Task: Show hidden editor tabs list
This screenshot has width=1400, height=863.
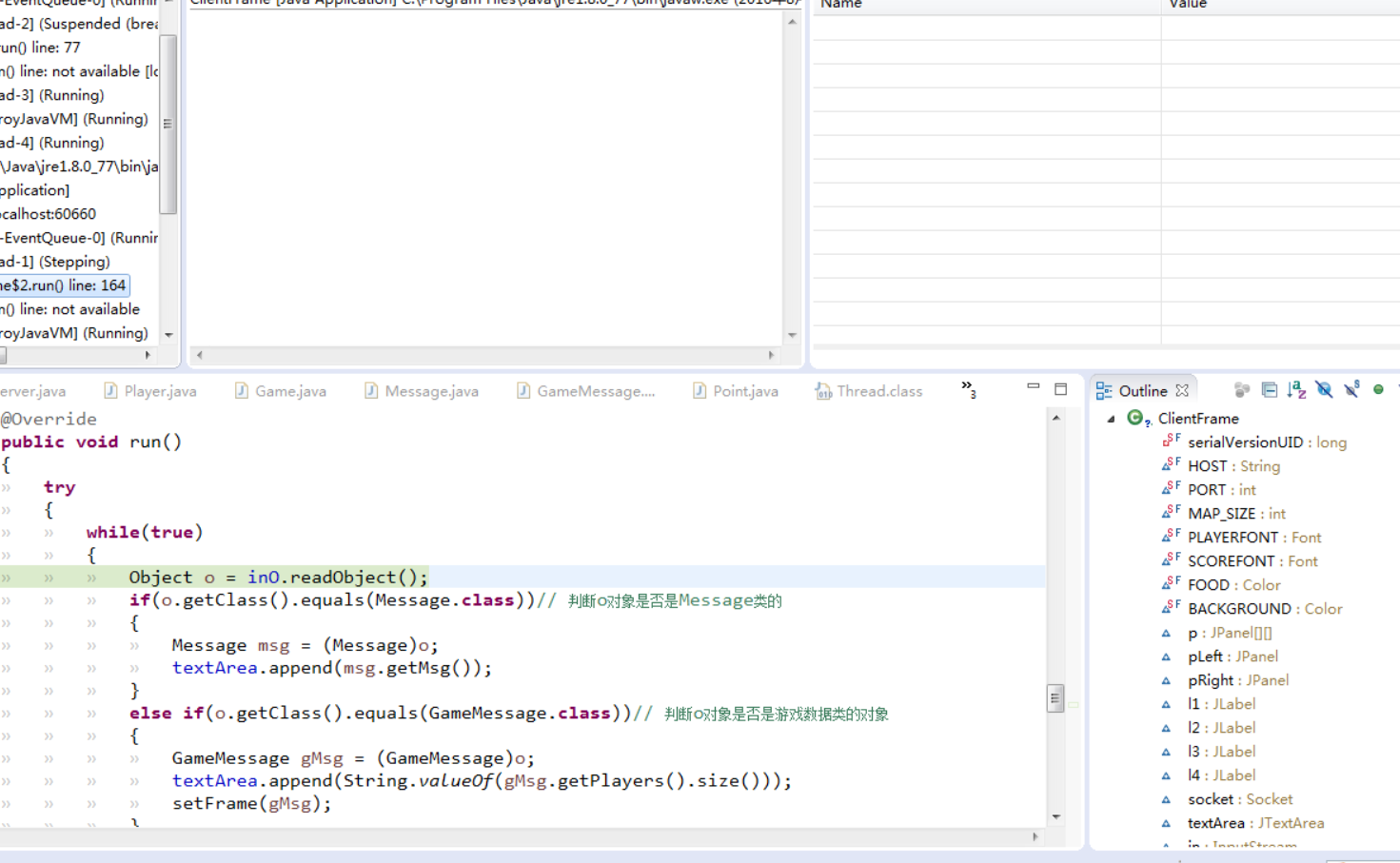Action: click(x=968, y=388)
